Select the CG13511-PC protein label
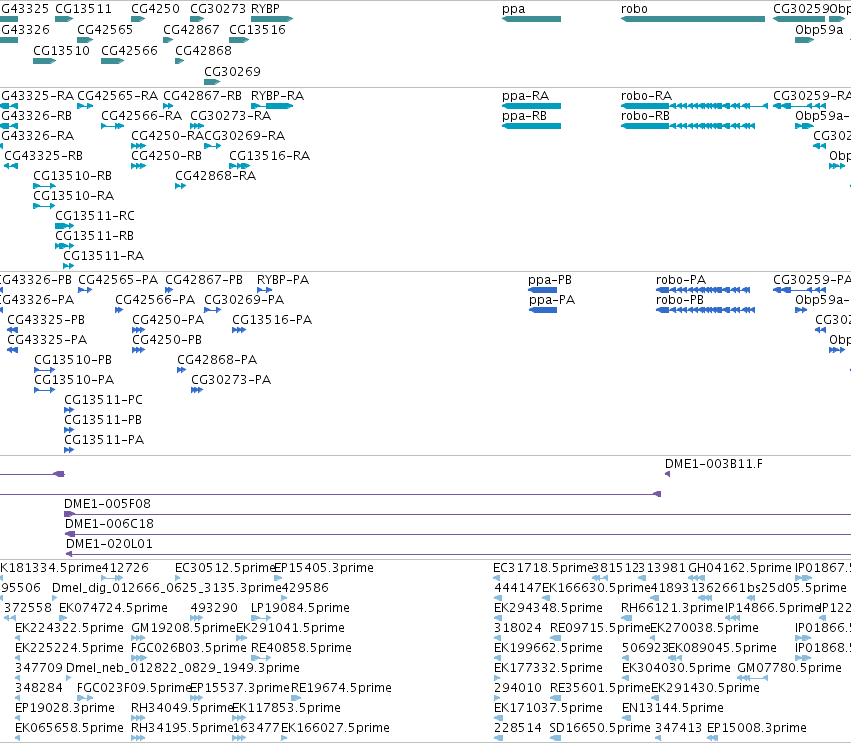851x743 pixels. 104,401
